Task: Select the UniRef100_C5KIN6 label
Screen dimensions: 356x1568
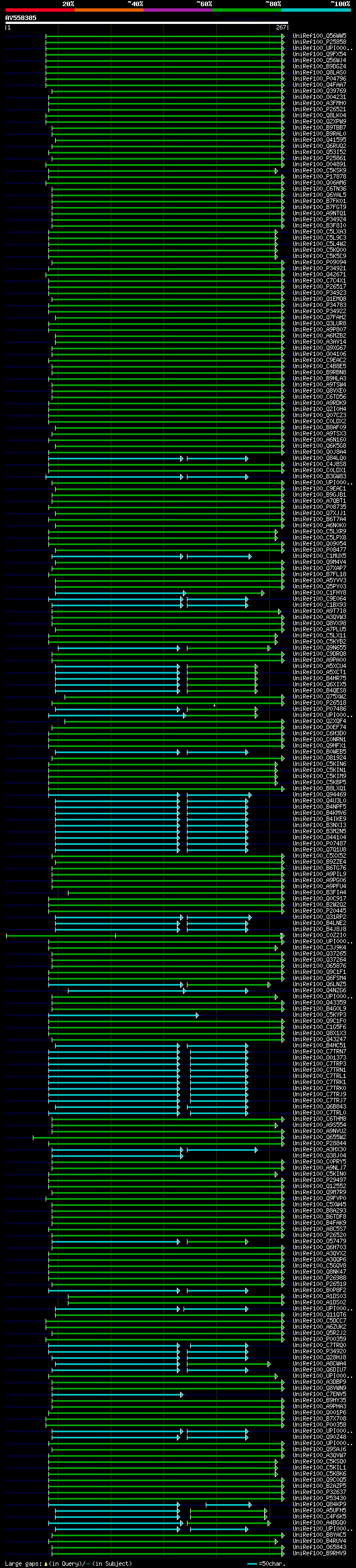Action: coord(319,764)
